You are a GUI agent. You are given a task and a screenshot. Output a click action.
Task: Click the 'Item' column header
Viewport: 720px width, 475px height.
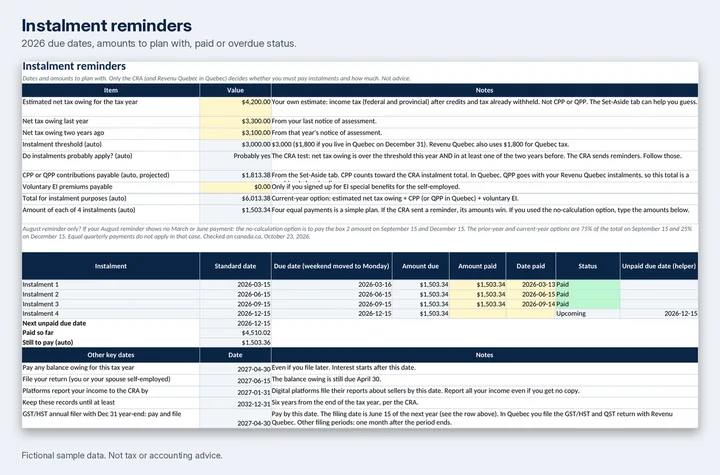(111, 90)
